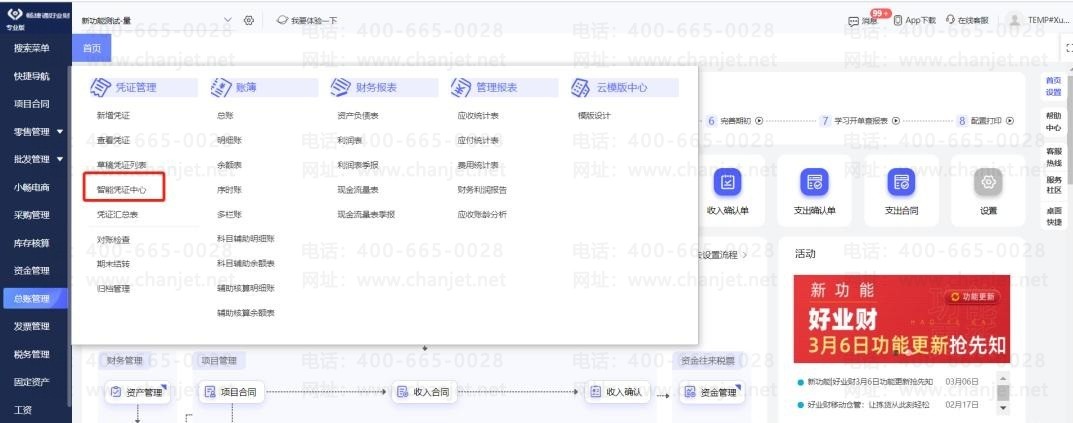Open the 支出合同 shortcut card

click(901, 190)
